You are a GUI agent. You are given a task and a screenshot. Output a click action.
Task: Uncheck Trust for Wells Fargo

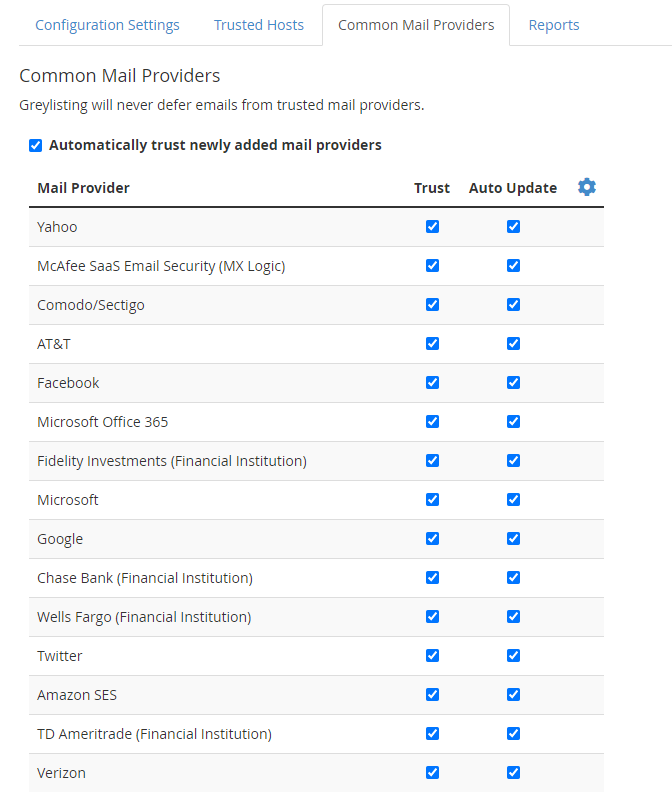[x=433, y=616]
